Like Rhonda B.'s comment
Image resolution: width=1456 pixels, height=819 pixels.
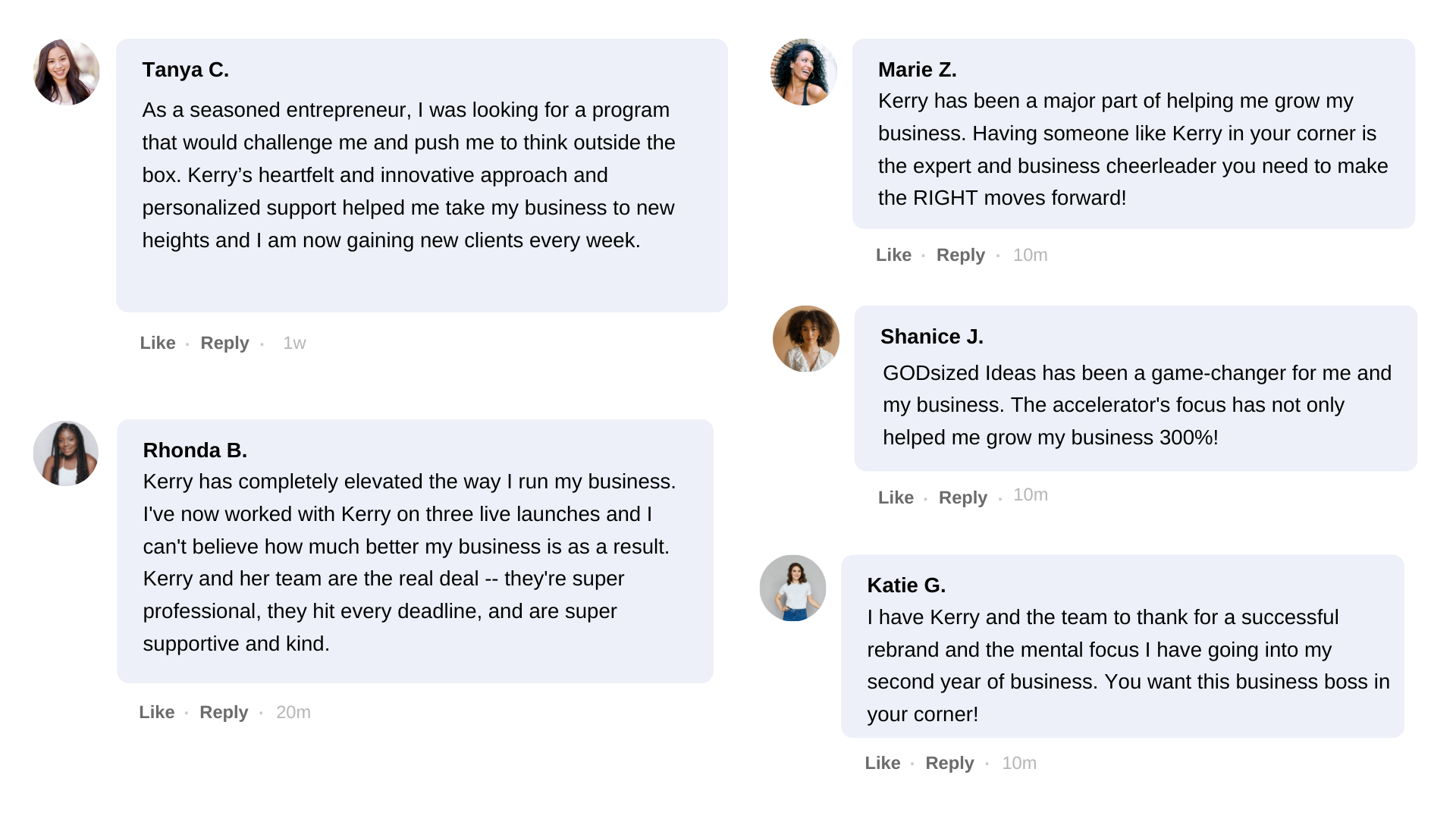(x=157, y=712)
